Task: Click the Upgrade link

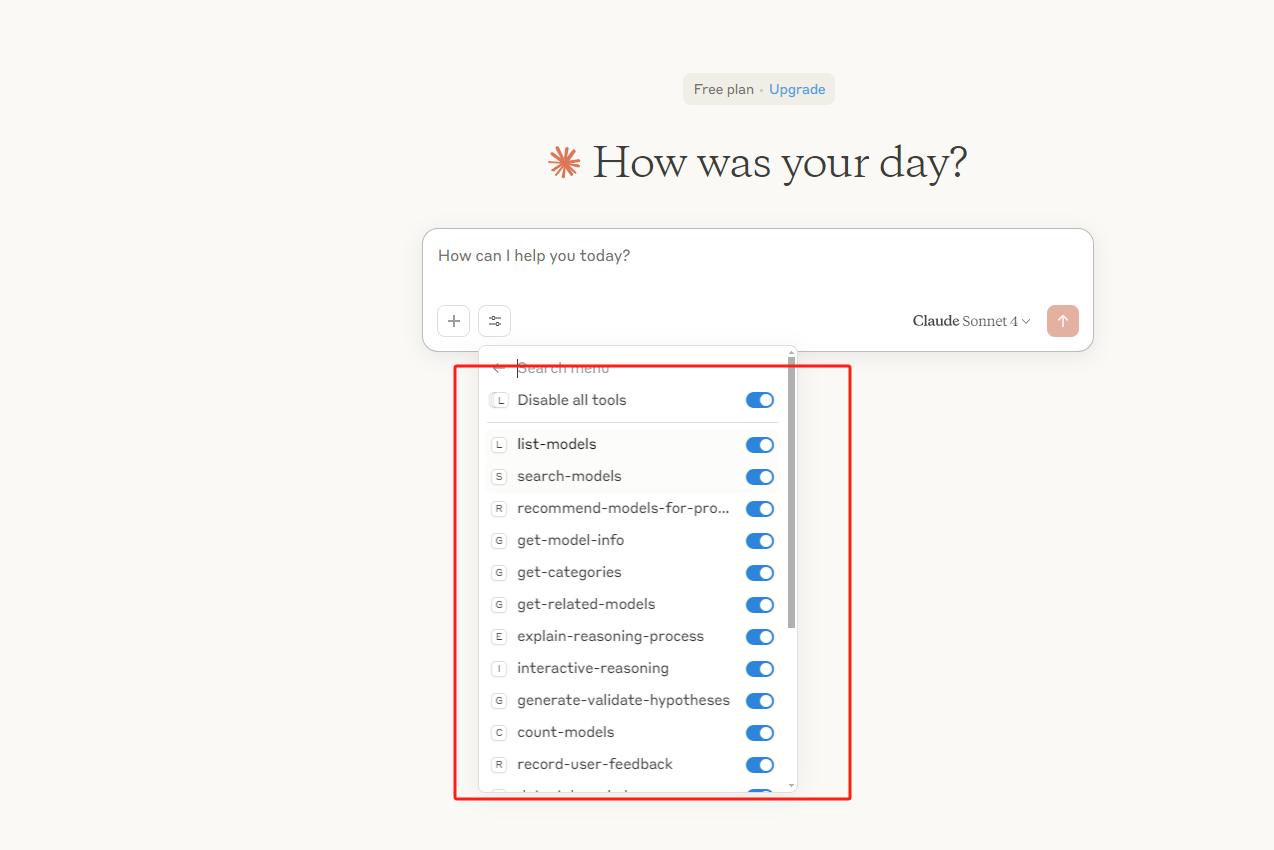Action: click(797, 89)
